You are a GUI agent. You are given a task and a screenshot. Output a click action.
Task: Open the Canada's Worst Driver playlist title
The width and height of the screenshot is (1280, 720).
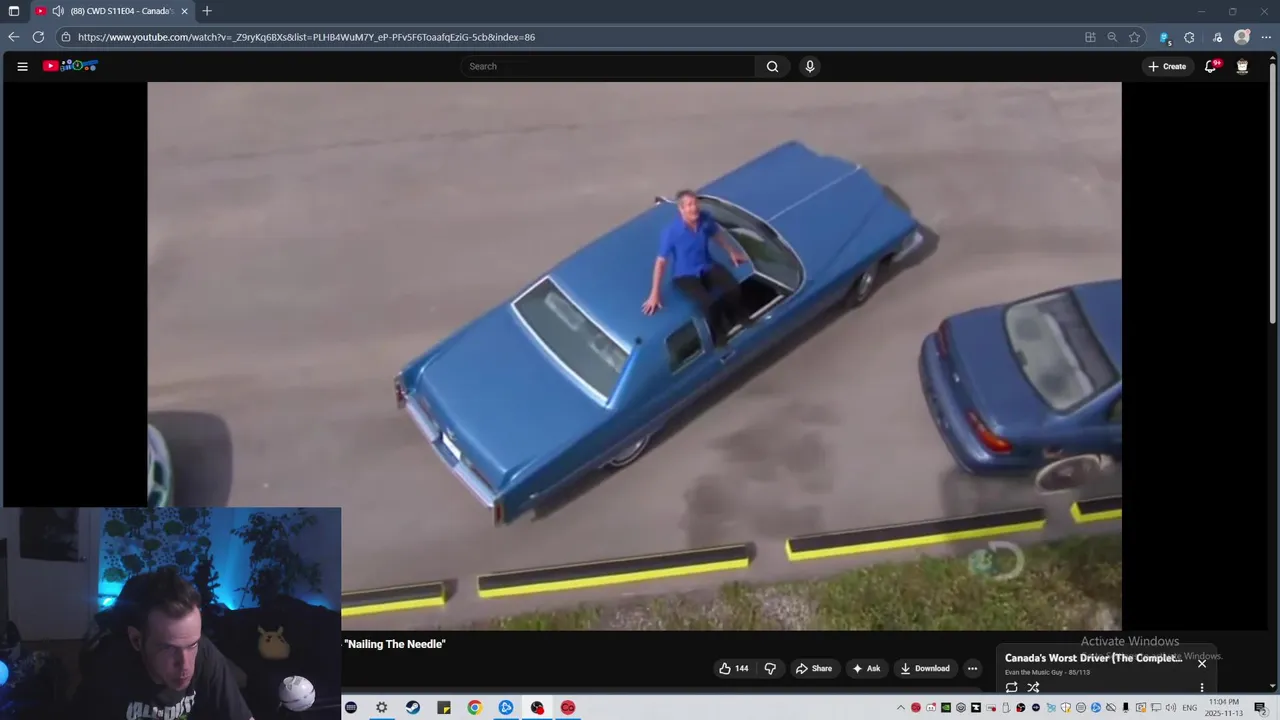1093,658
